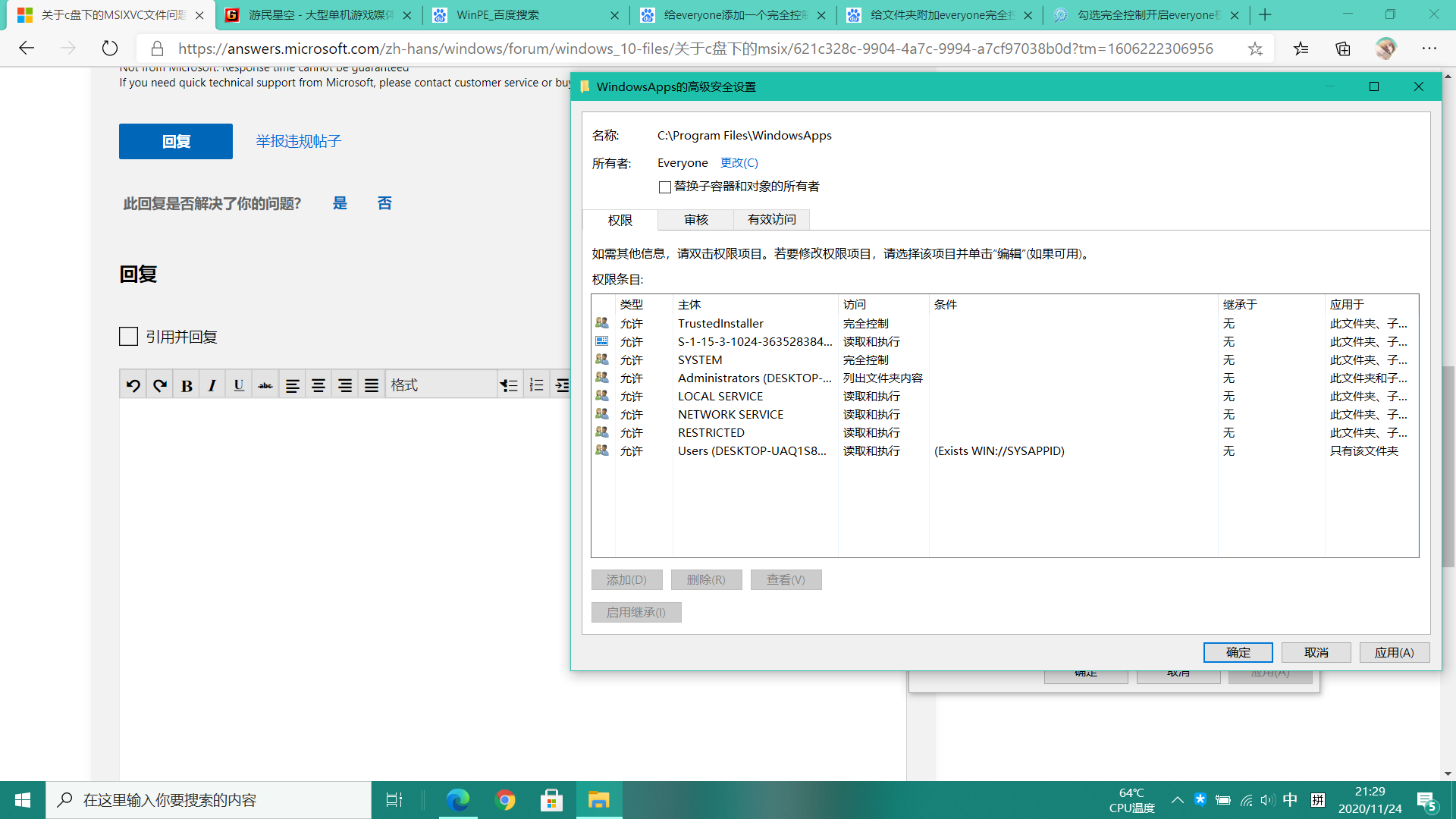Screen dimensions: 1456x819
Task: Switch to the 审核 tab
Action: [695, 220]
